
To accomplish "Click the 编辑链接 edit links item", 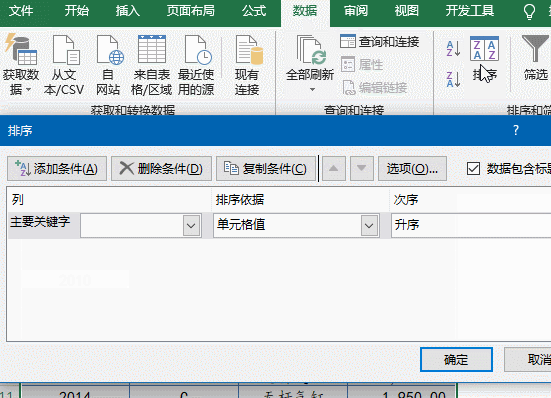I will coord(375,87).
